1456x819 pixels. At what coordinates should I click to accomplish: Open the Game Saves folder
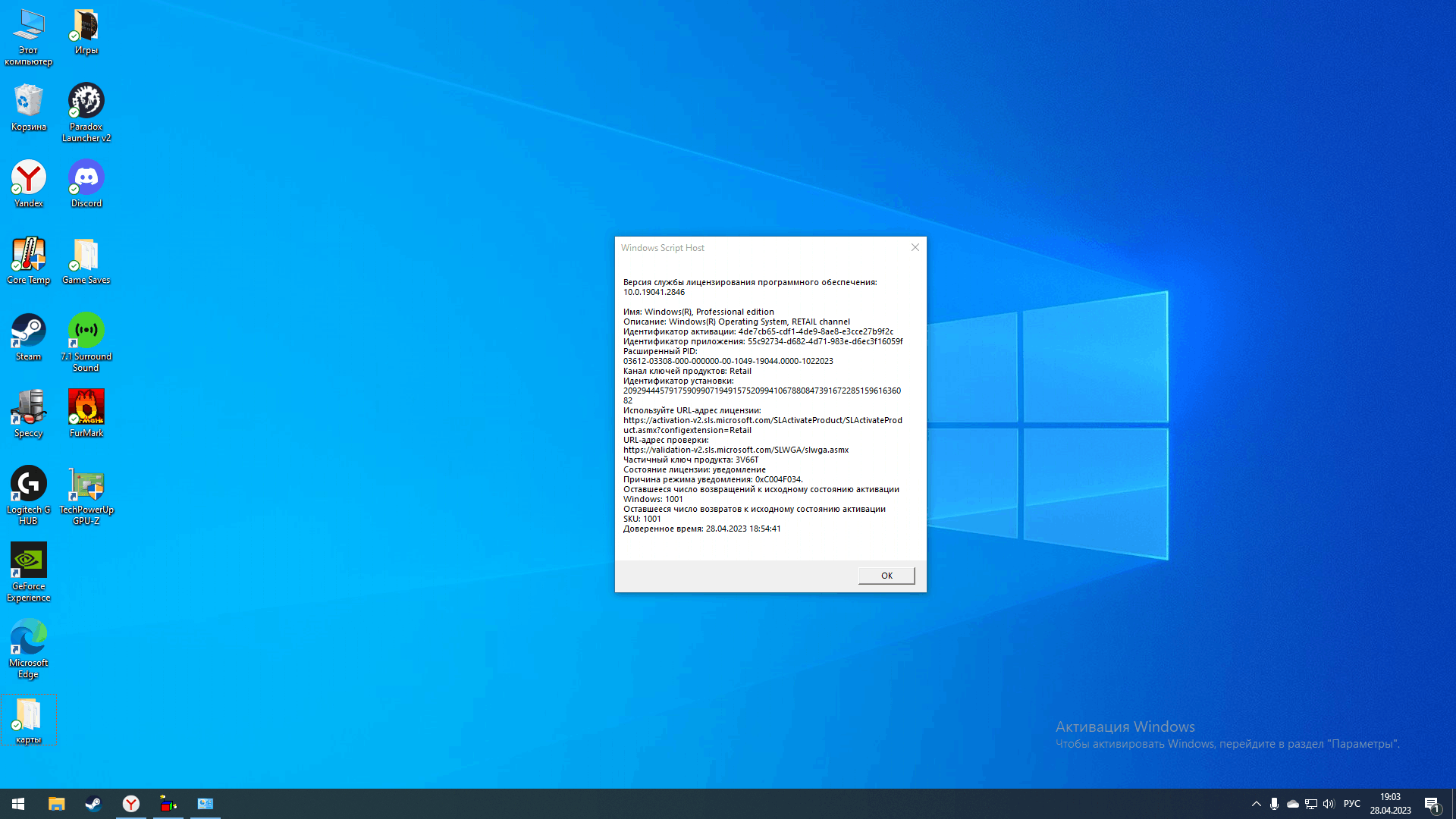86,256
